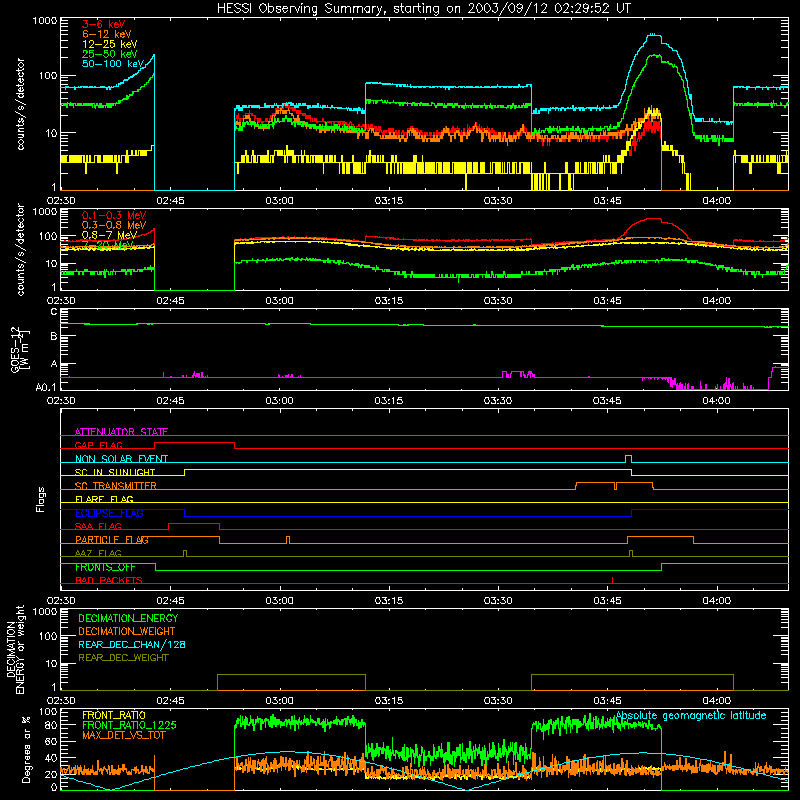
Task: Click the Flags panel axis label
Action: tap(40, 499)
